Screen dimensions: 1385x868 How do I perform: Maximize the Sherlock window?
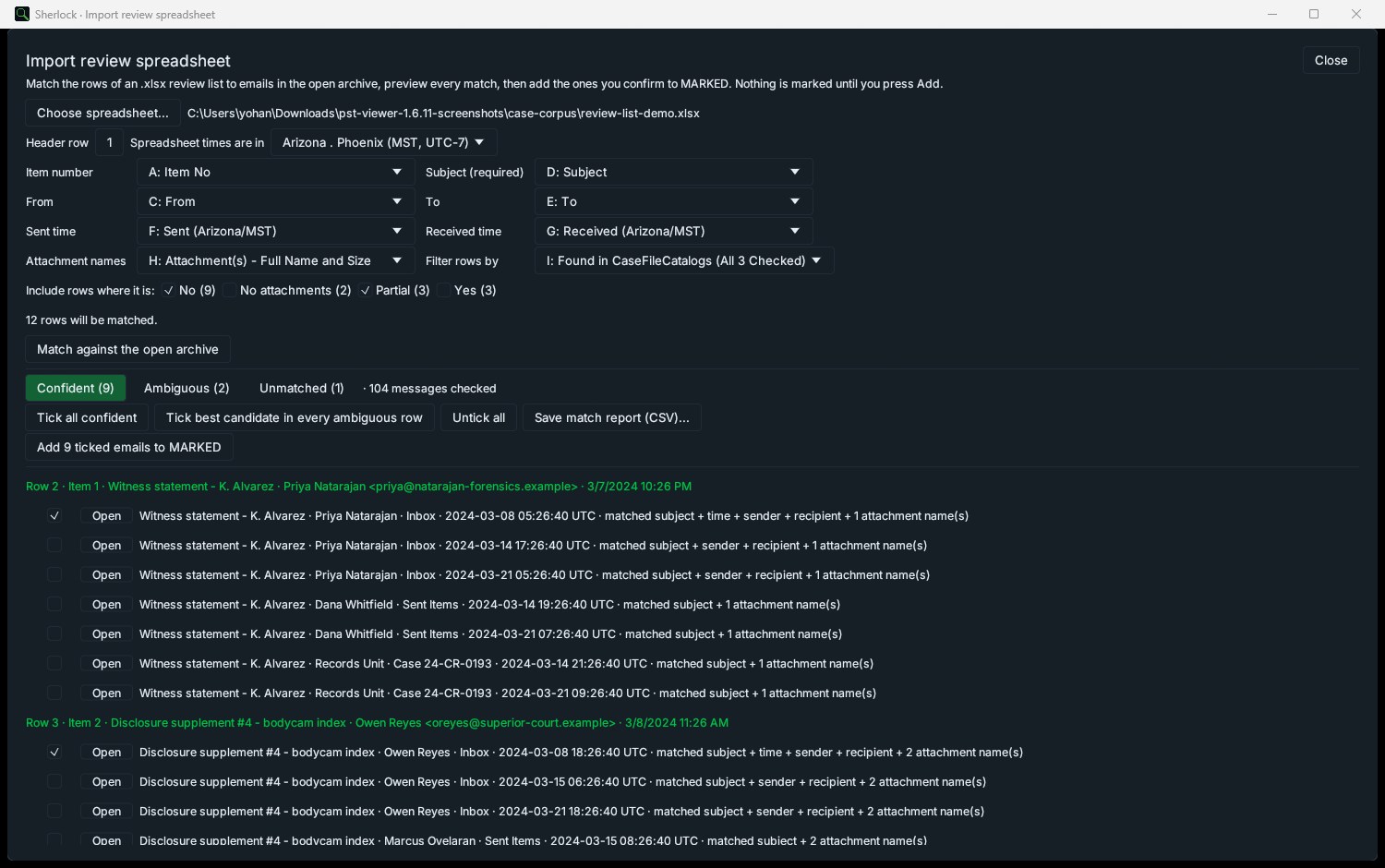[x=1314, y=14]
